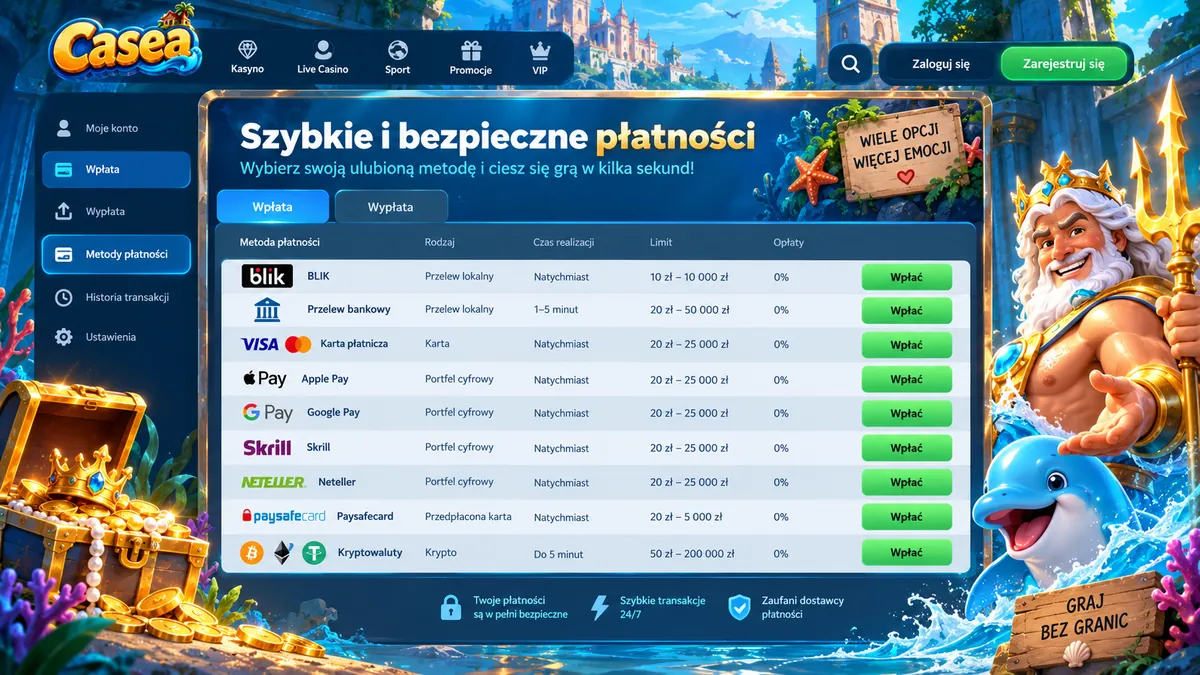This screenshot has width=1200, height=675.
Task: Click Wpłać for Google Pay
Action: pyautogui.click(x=907, y=413)
